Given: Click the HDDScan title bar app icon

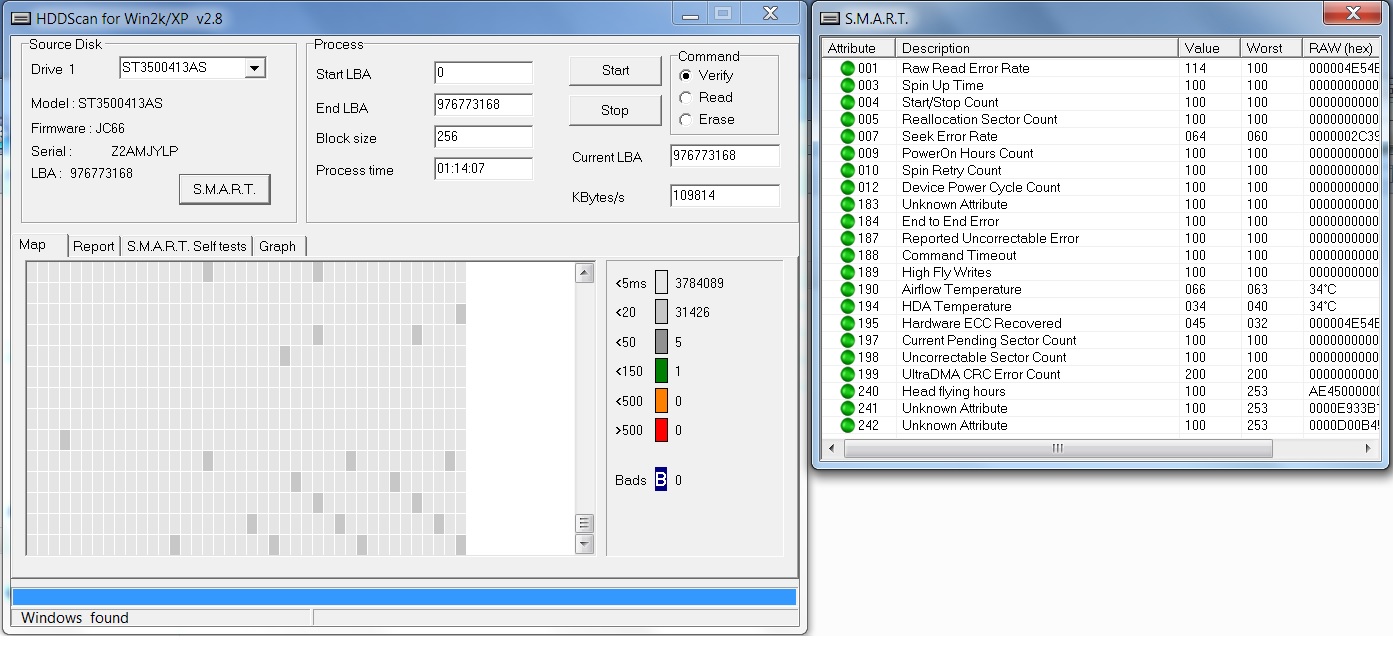Looking at the screenshot, I should point(21,17).
